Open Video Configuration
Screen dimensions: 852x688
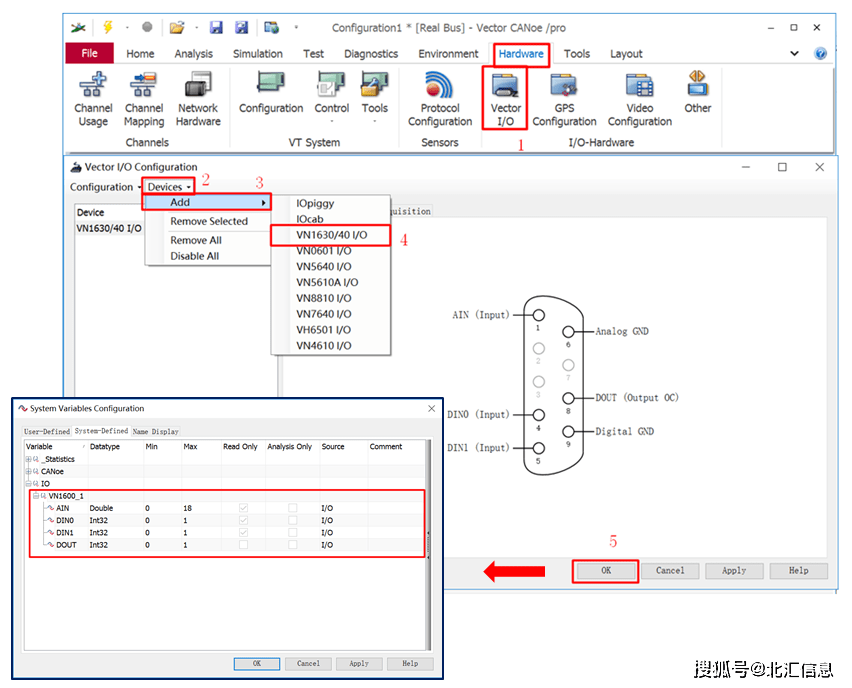coord(639,100)
